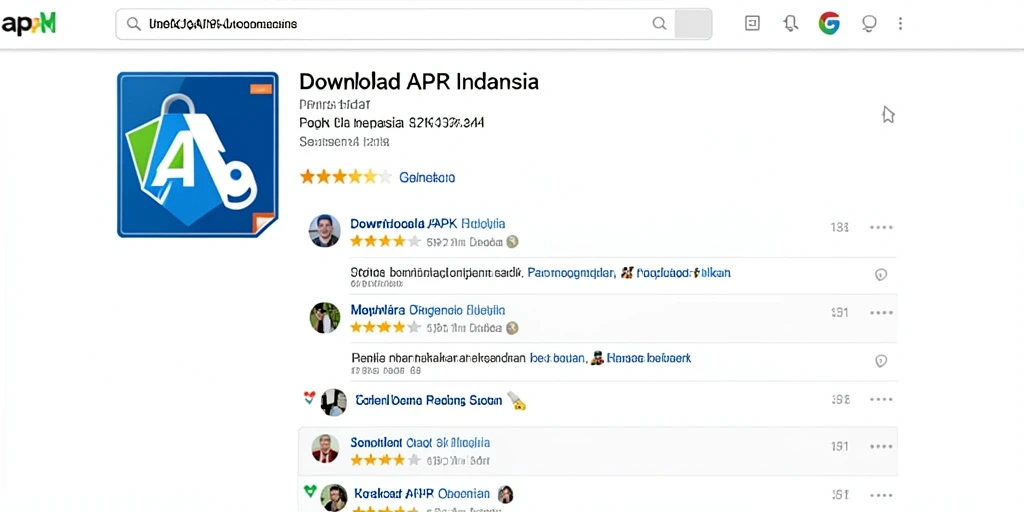Click the round badge in the Mophlara review's meta line
Screen dimensions: 1024x512
click(x=513, y=328)
